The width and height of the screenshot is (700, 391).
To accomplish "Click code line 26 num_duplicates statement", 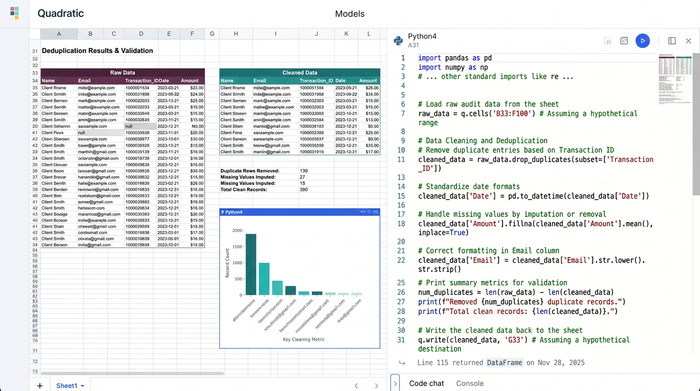I will tap(516, 292).
